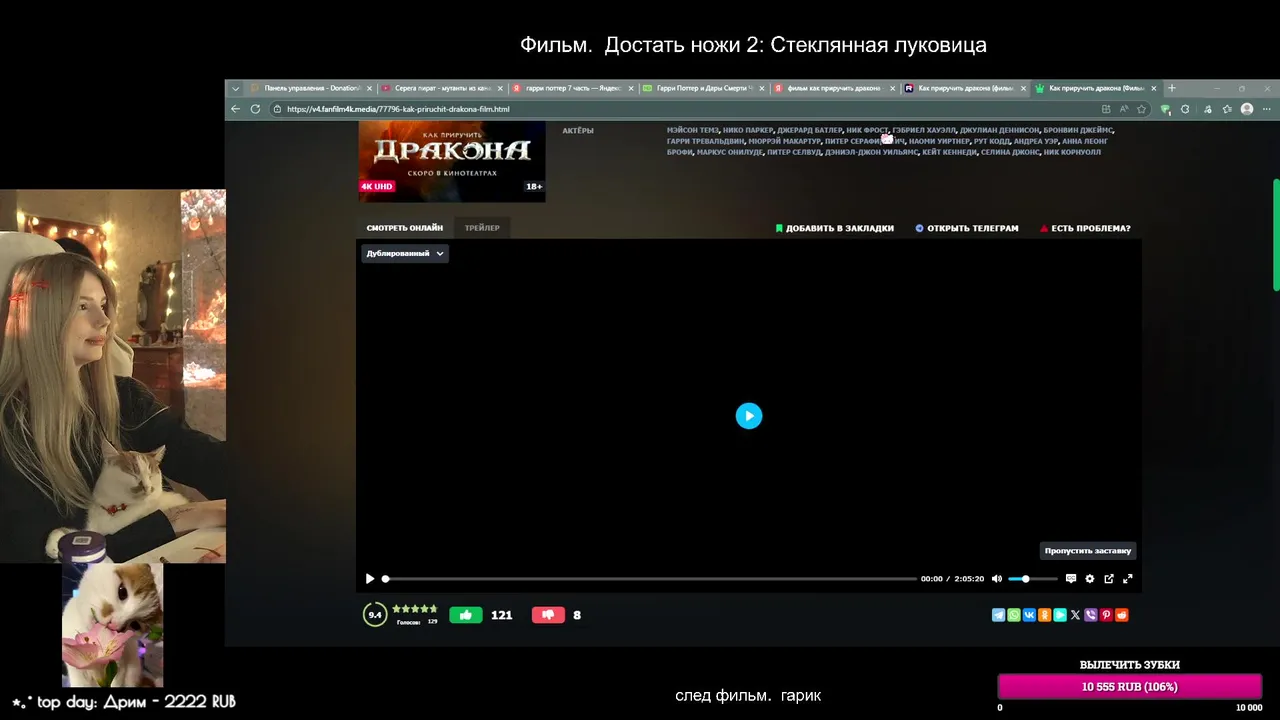Screen dimensions: 1280x720
Task: Click Есть проблема? link
Action: 1086,228
